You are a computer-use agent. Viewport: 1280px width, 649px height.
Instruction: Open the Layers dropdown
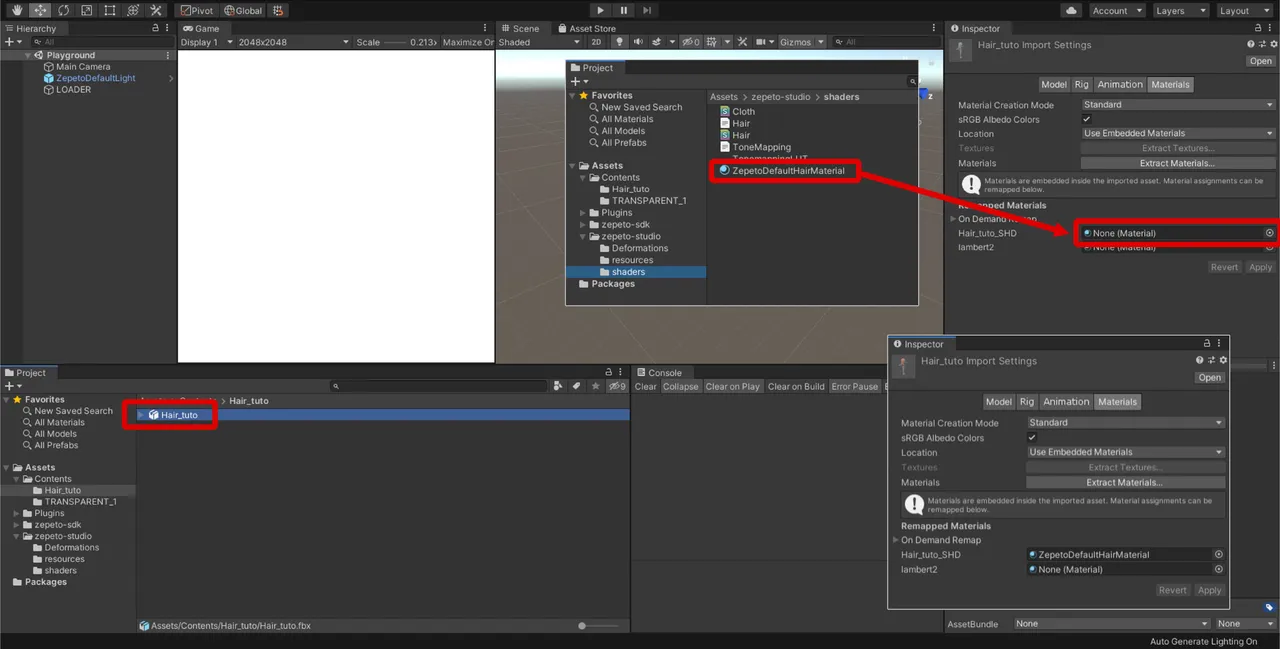(x=1176, y=11)
